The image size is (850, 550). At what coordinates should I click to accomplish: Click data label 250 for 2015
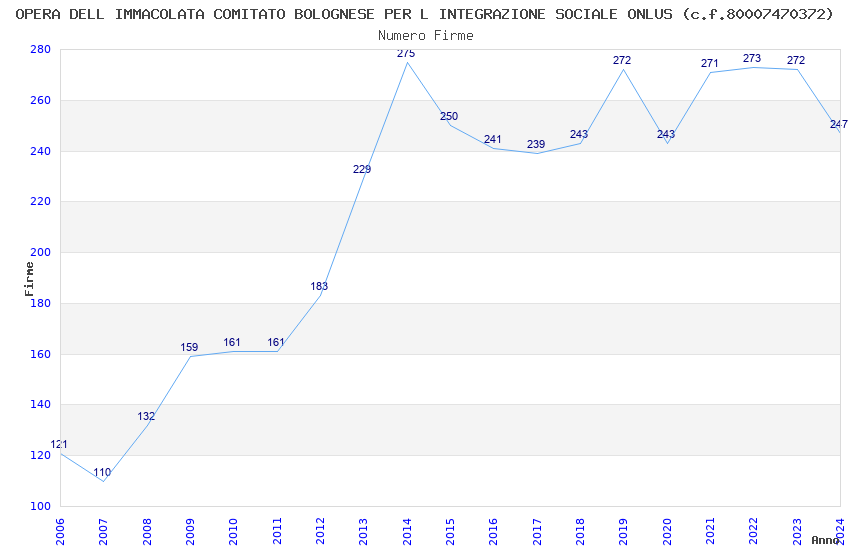coord(449,117)
